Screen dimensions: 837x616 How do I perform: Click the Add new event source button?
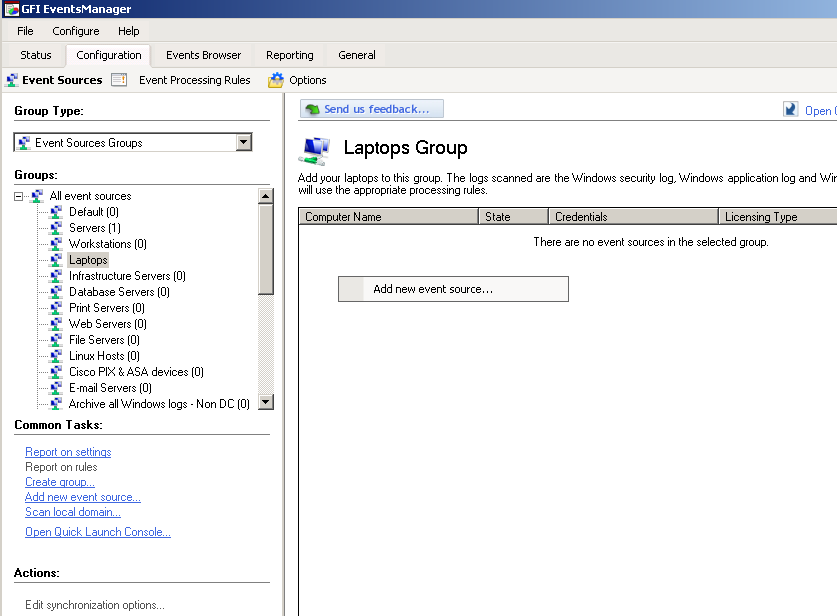(x=453, y=289)
